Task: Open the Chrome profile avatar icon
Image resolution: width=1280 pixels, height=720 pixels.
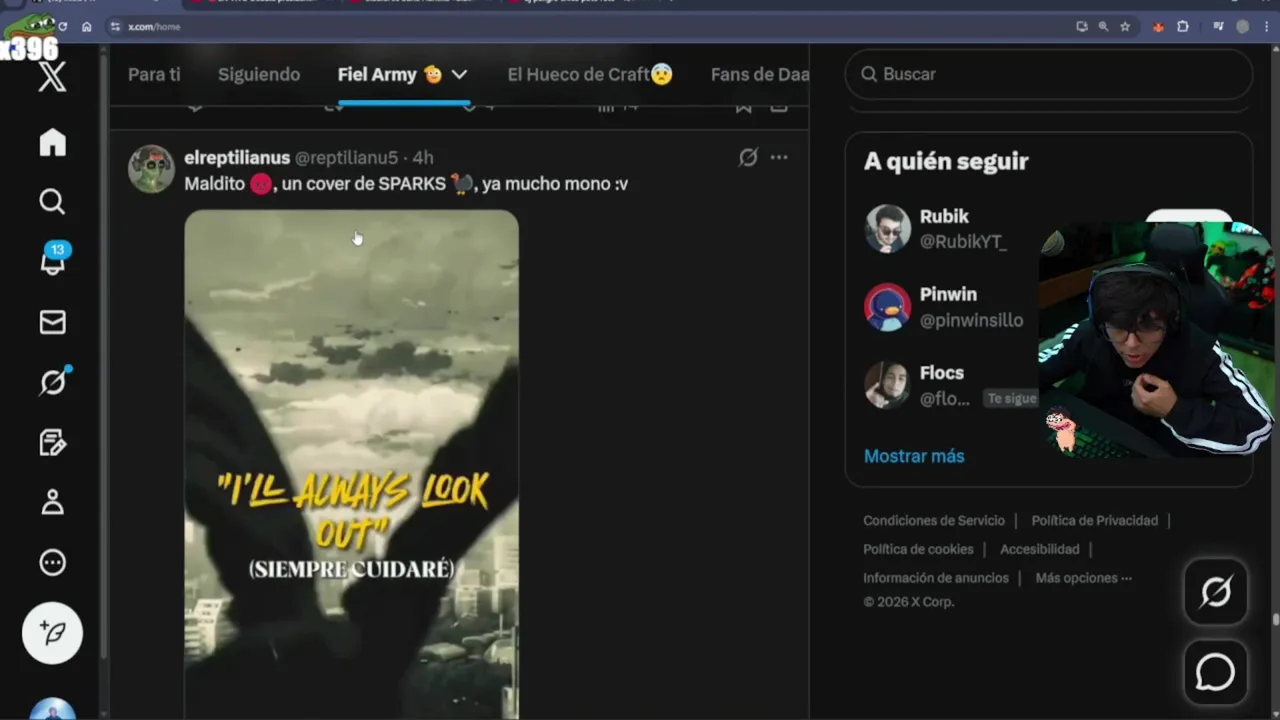Action: (x=1243, y=27)
